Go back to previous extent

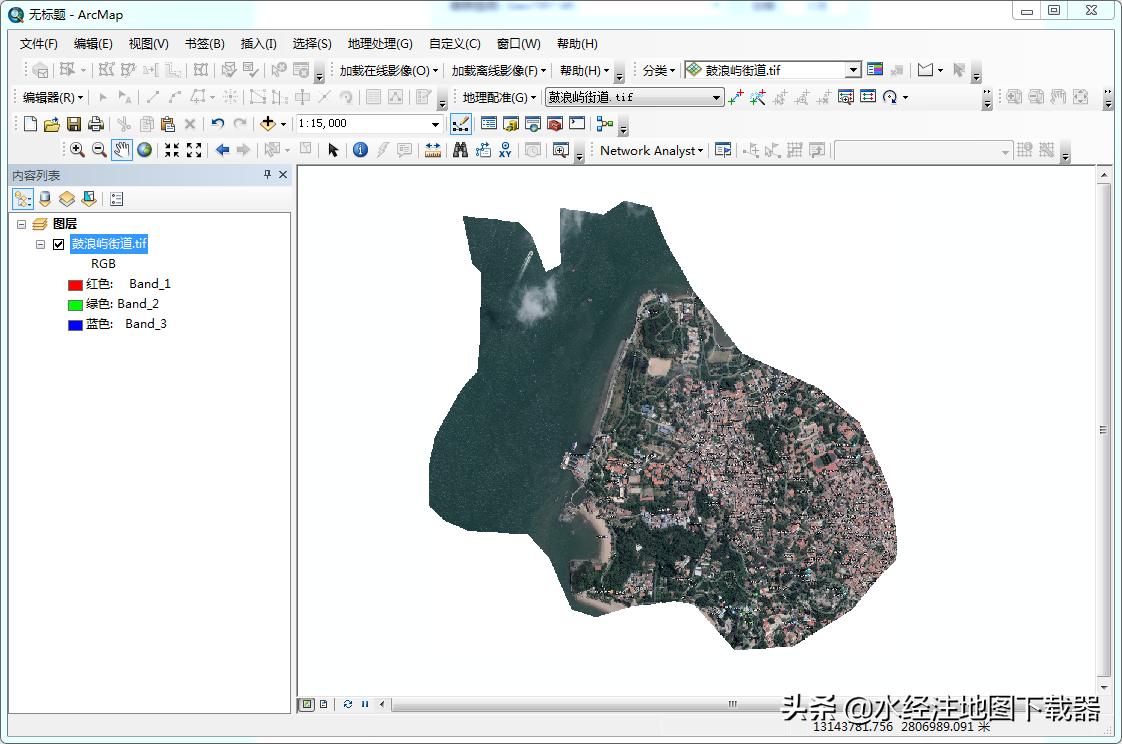(x=222, y=150)
